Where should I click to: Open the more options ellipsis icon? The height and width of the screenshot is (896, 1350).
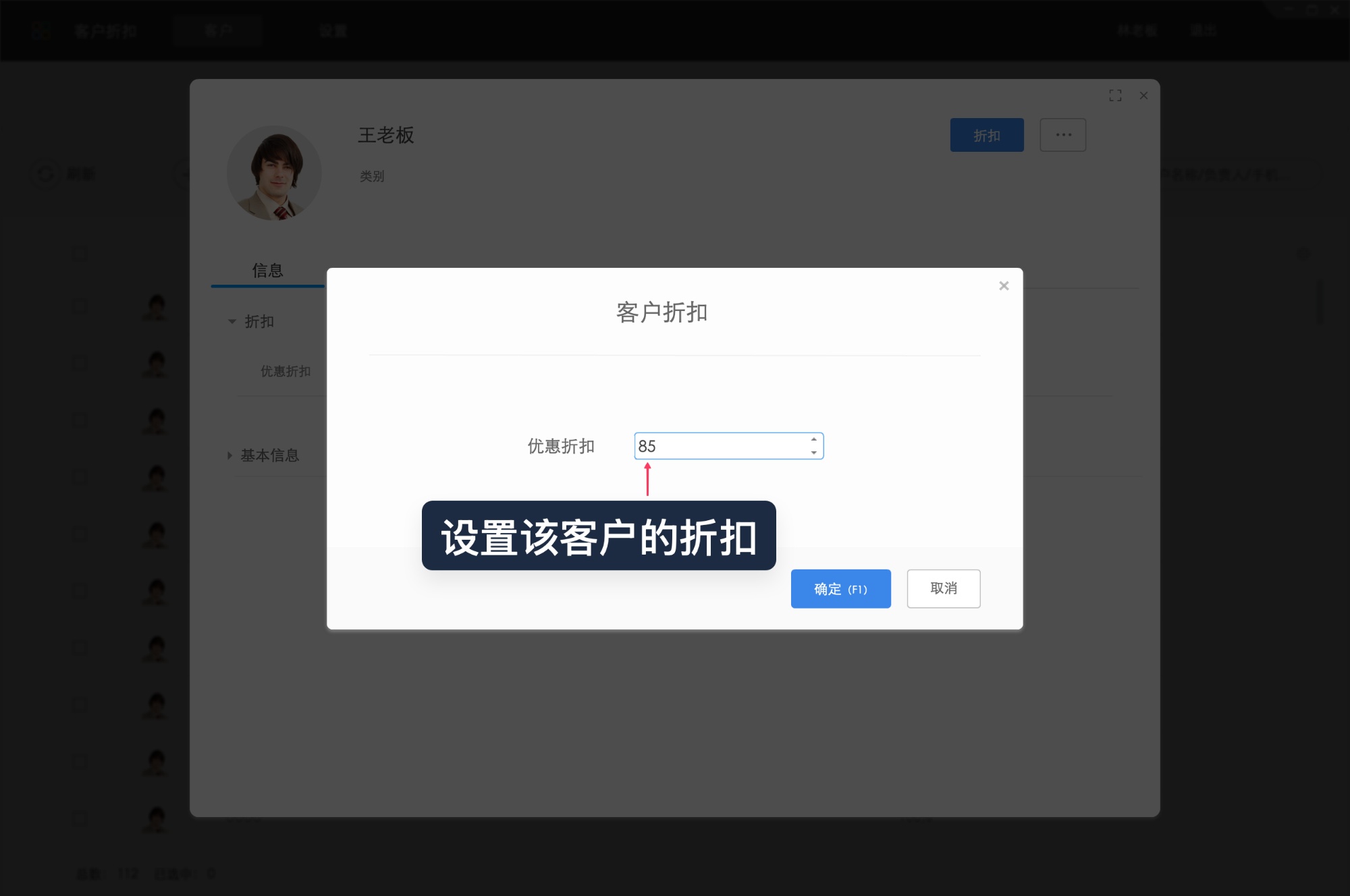1062,135
